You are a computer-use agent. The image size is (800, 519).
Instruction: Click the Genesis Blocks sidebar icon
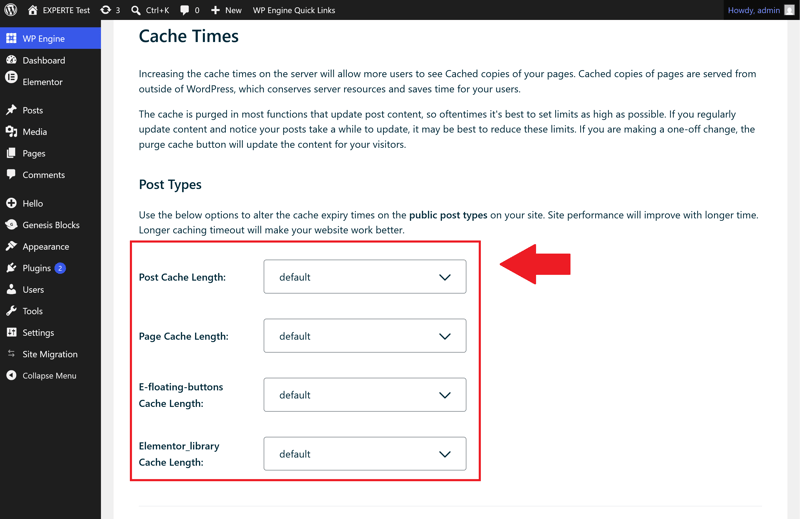click(11, 225)
